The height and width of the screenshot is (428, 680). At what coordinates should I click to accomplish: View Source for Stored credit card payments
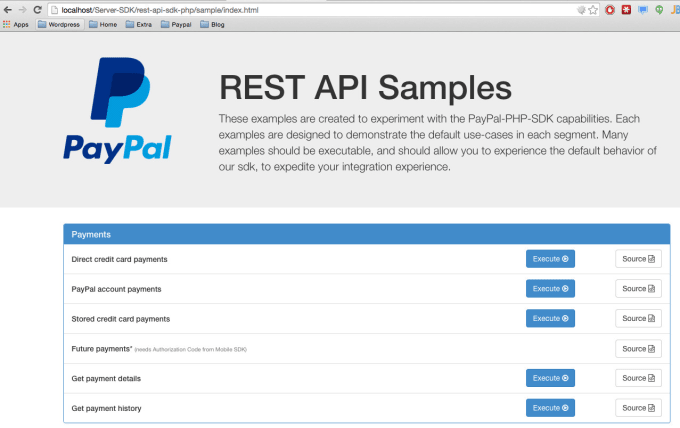[638, 318]
